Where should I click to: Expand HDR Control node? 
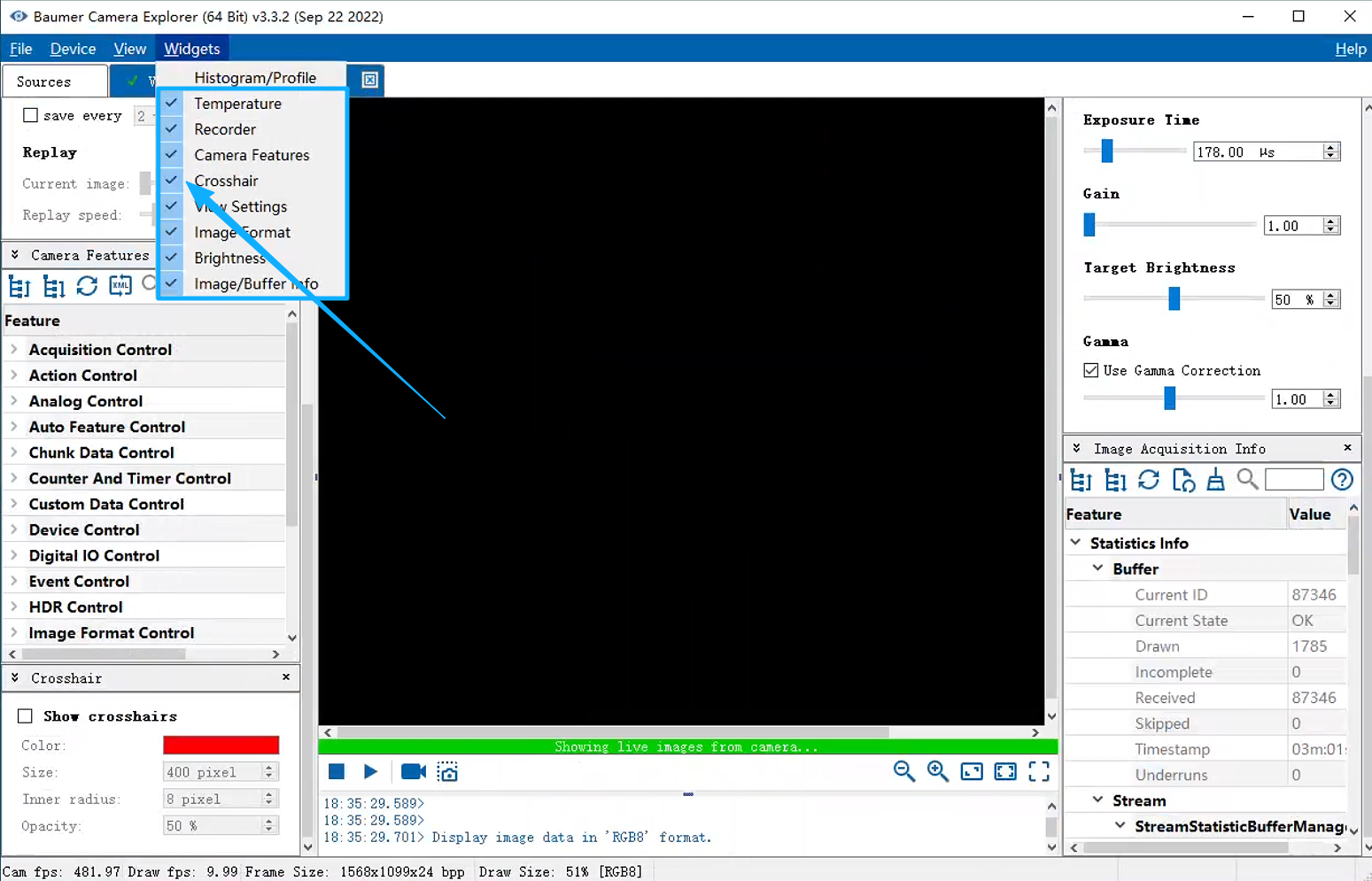click(14, 607)
